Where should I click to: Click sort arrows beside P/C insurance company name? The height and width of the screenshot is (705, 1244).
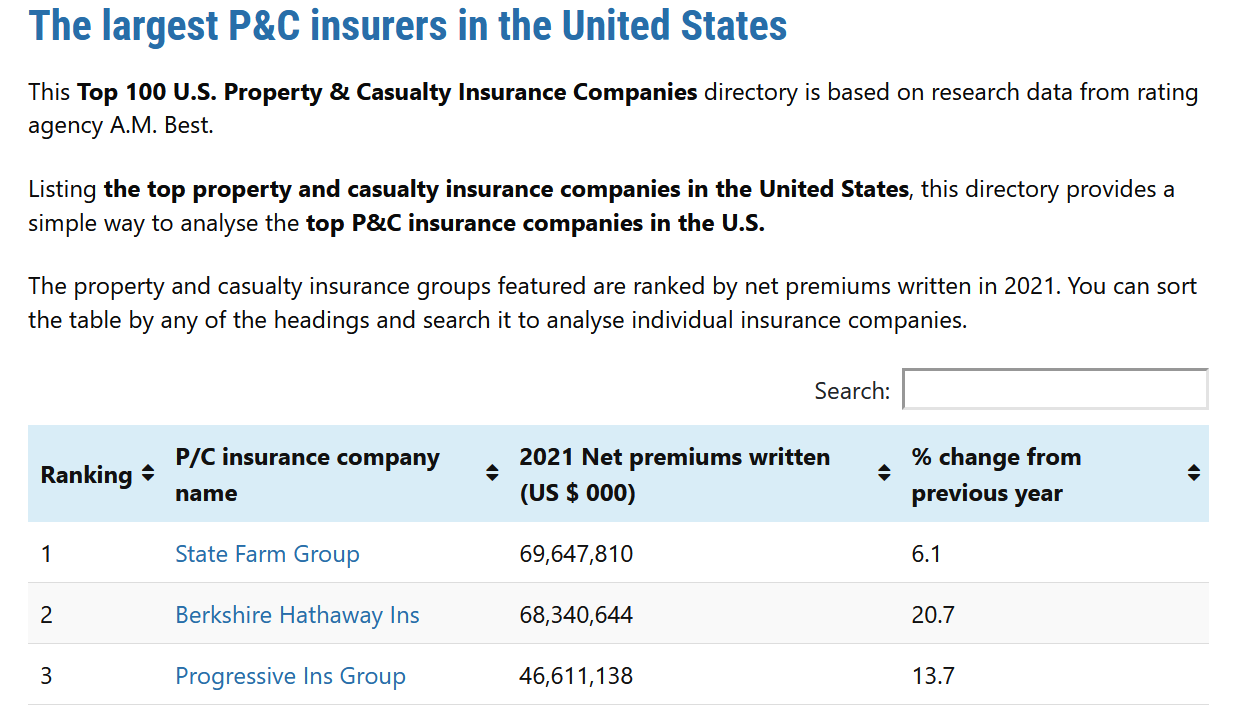click(492, 474)
